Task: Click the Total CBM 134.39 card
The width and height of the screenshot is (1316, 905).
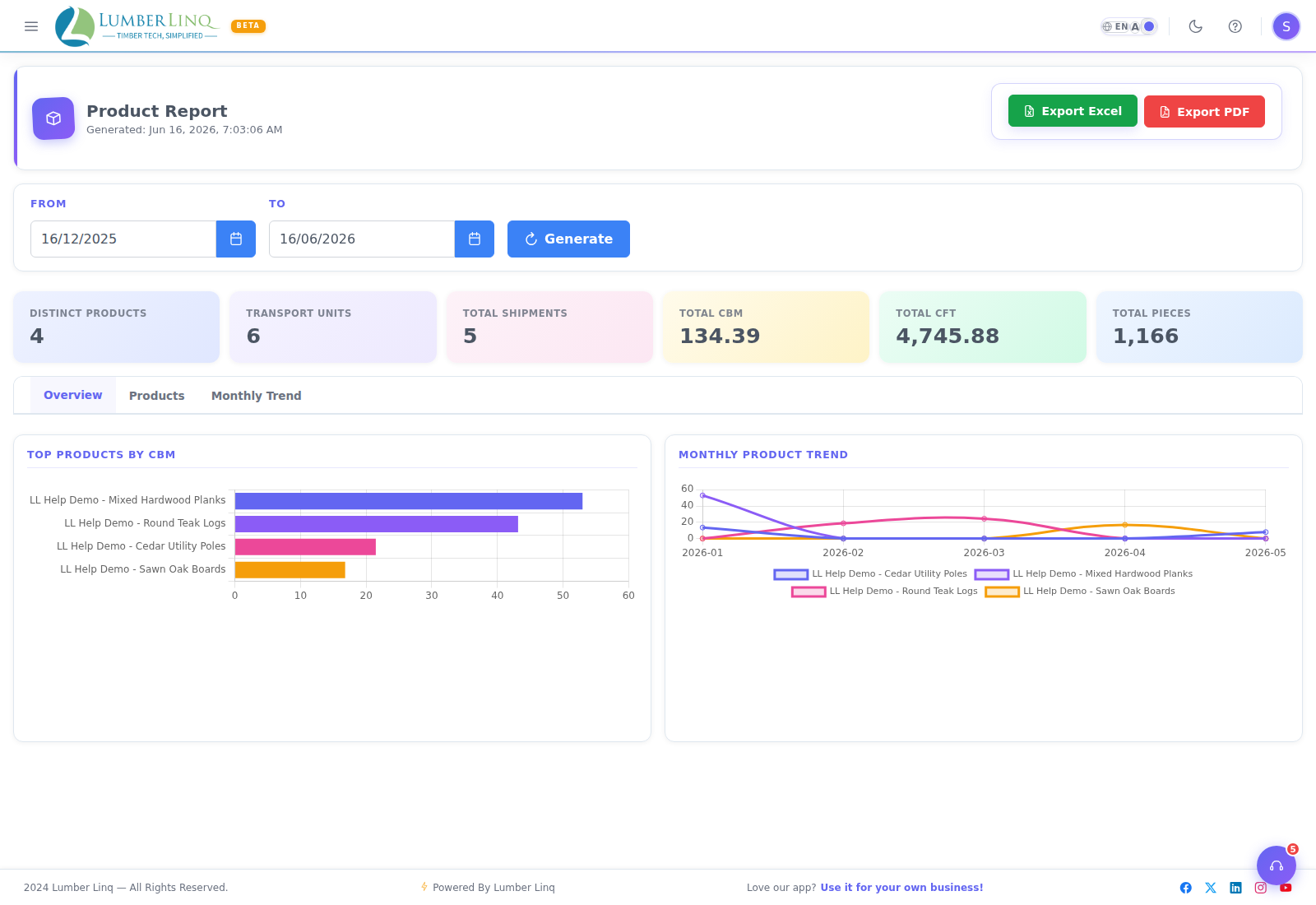Action: coord(766,327)
